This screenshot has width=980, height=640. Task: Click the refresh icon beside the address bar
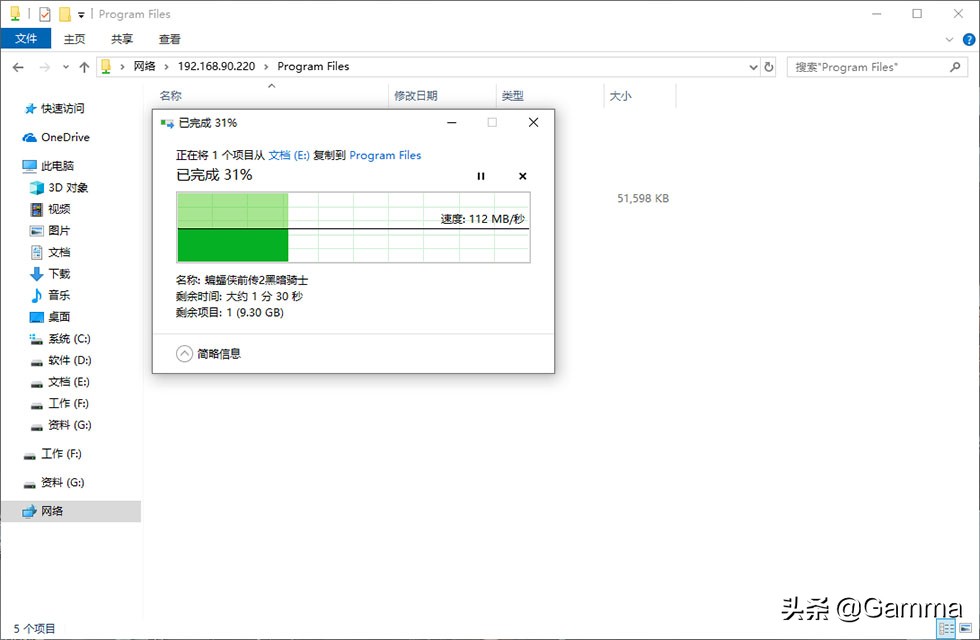768,66
